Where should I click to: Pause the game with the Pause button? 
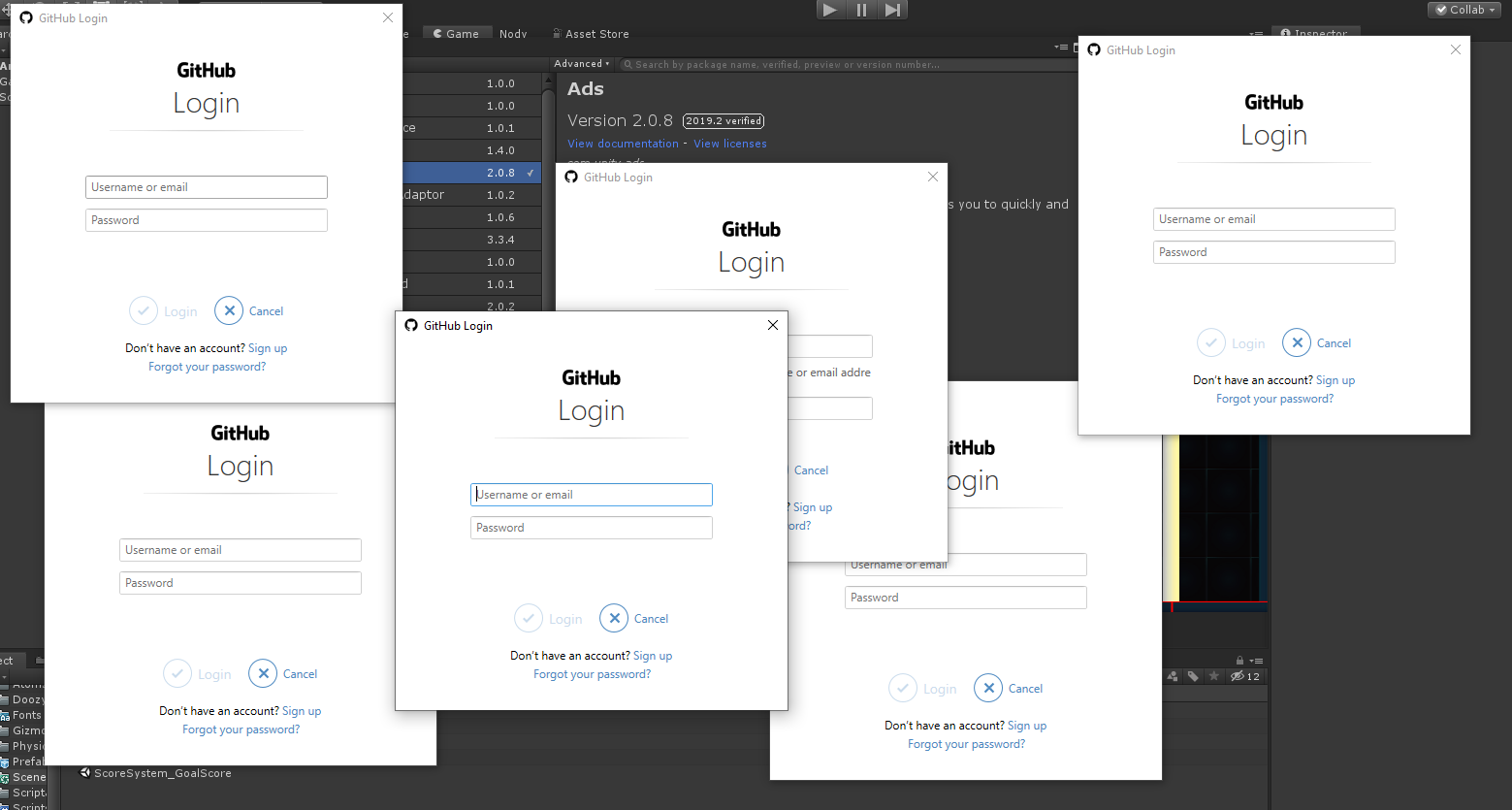click(861, 10)
